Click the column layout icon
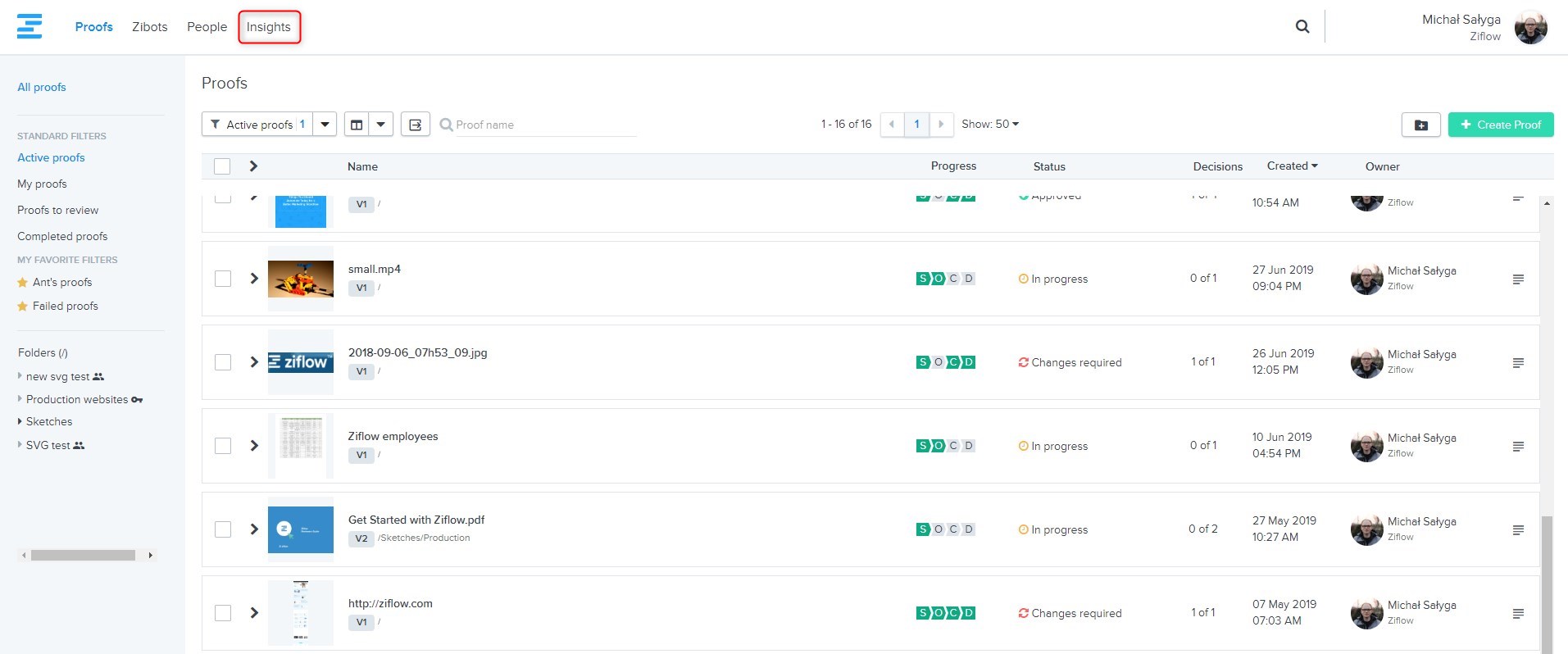The width and height of the screenshot is (1568, 654). point(357,125)
